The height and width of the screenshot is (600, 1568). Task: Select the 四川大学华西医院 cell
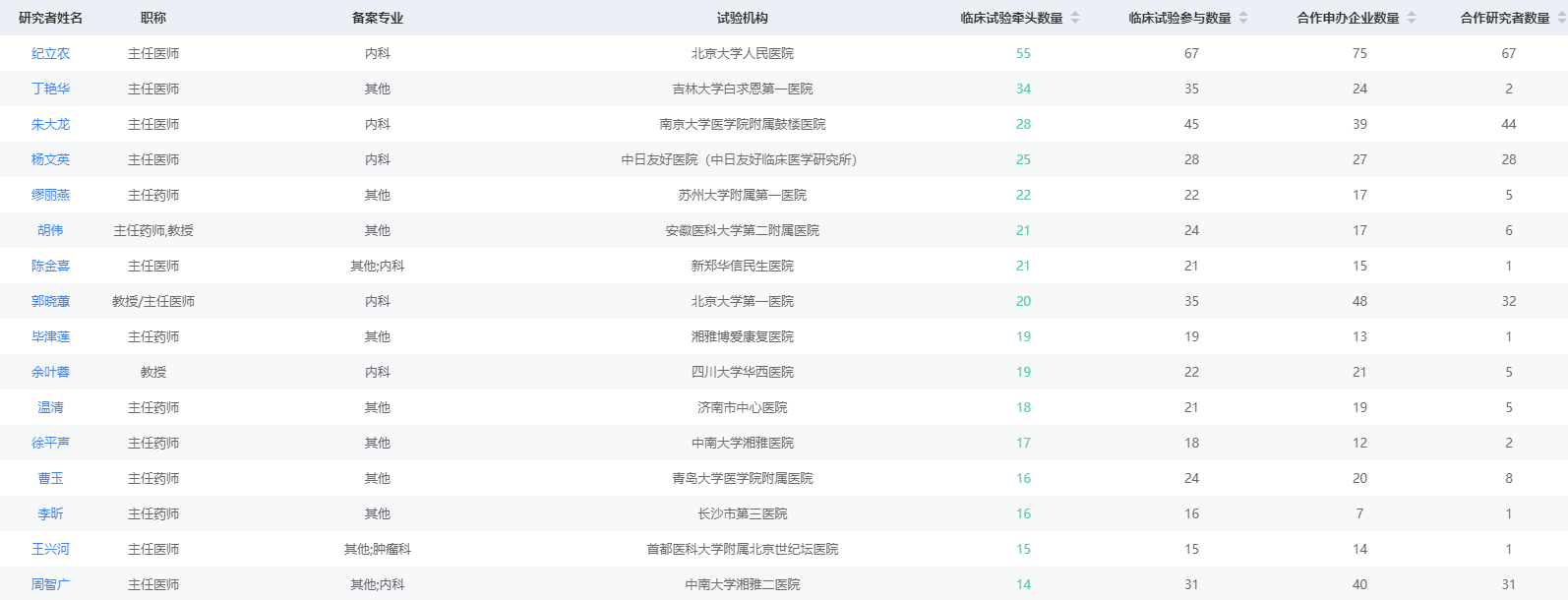point(743,372)
